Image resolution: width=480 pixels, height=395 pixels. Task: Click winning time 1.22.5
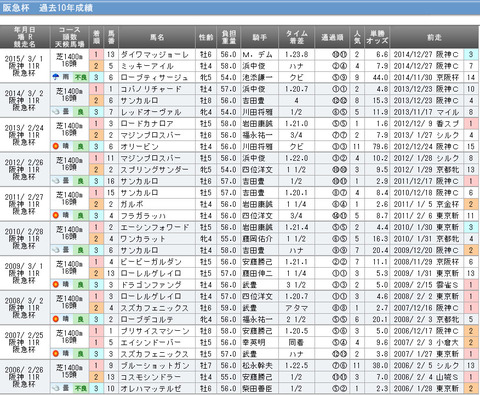point(296,366)
